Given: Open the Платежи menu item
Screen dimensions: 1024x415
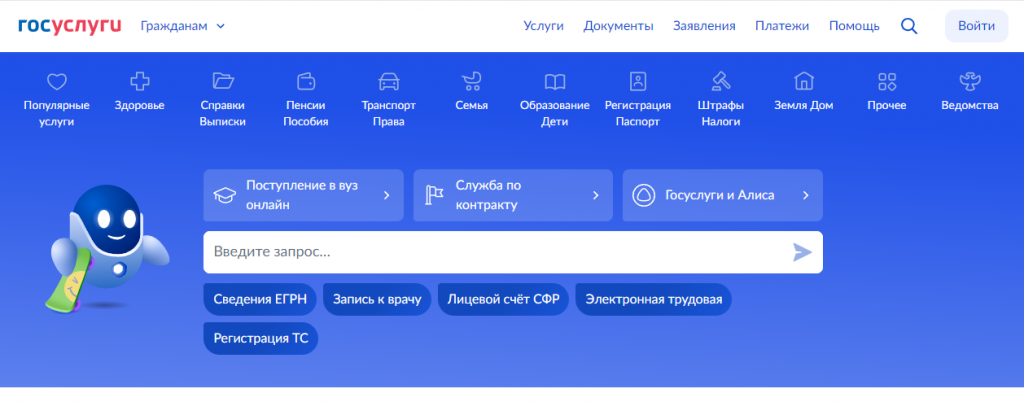Looking at the screenshot, I should pos(782,26).
